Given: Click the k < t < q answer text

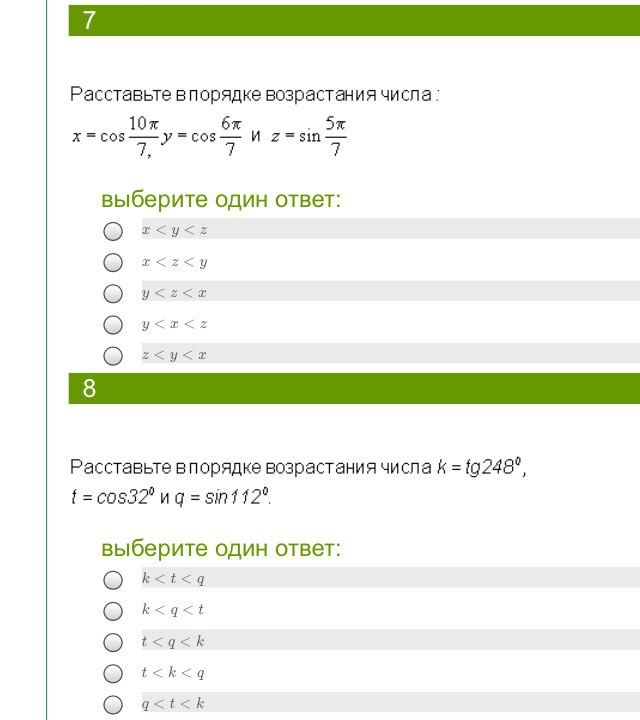Looking at the screenshot, I should (173, 578).
